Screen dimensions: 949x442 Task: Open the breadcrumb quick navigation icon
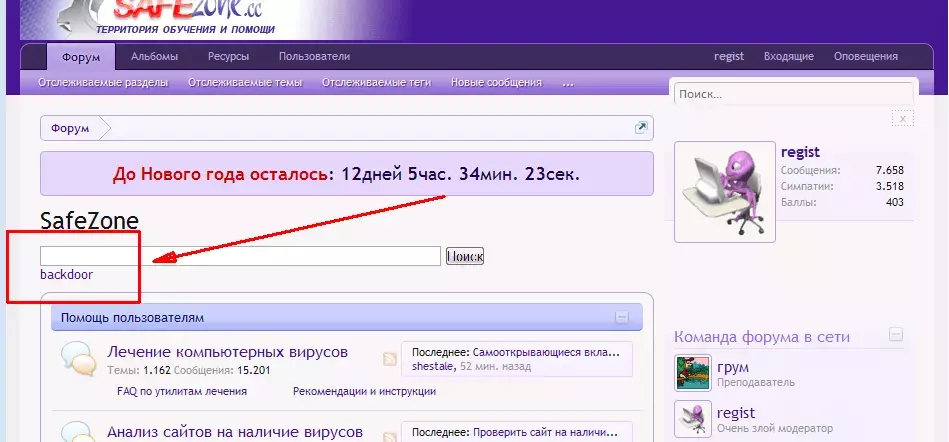tap(640, 127)
